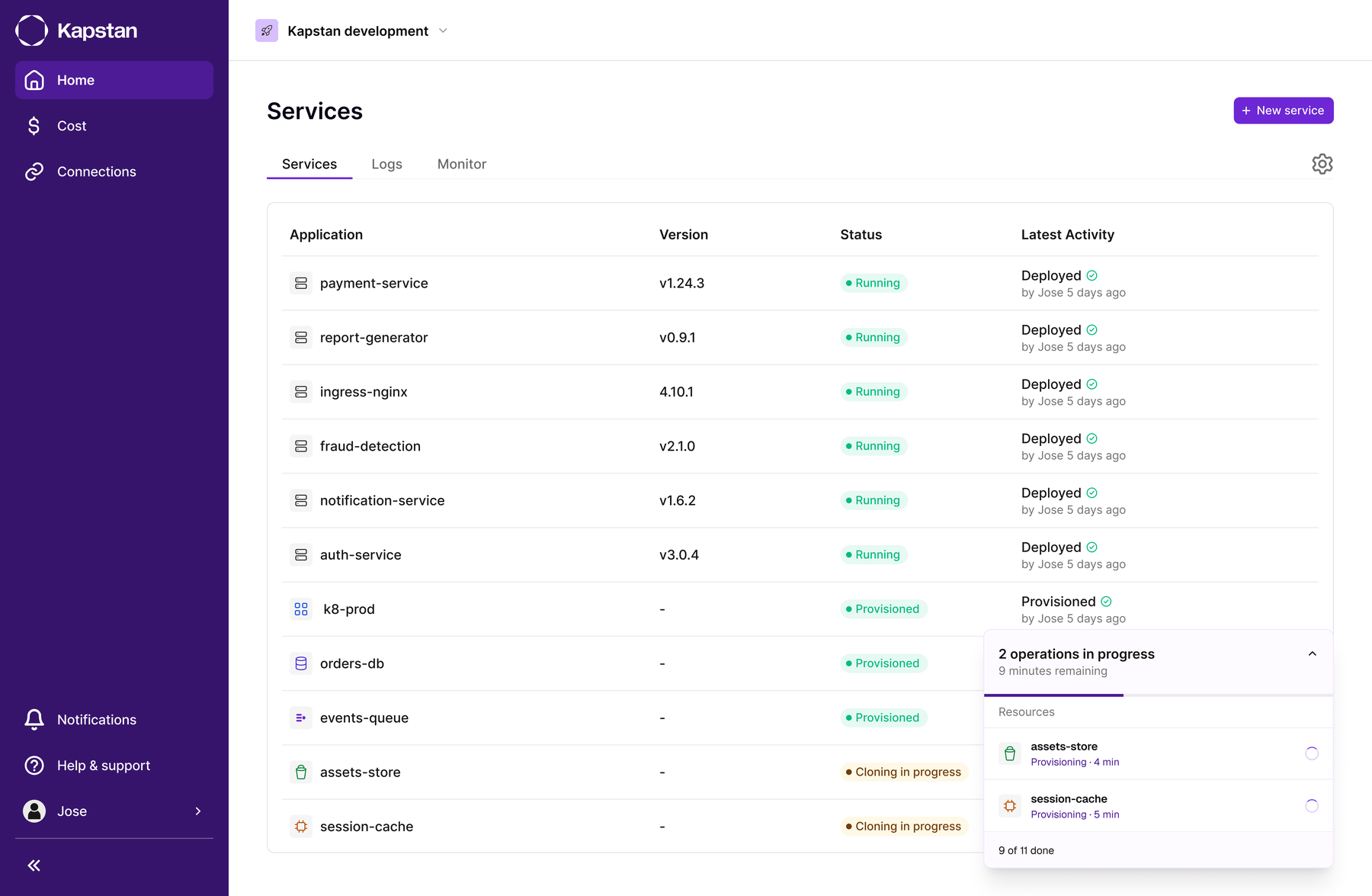Click the 9 of 11 done text

tap(1026, 850)
